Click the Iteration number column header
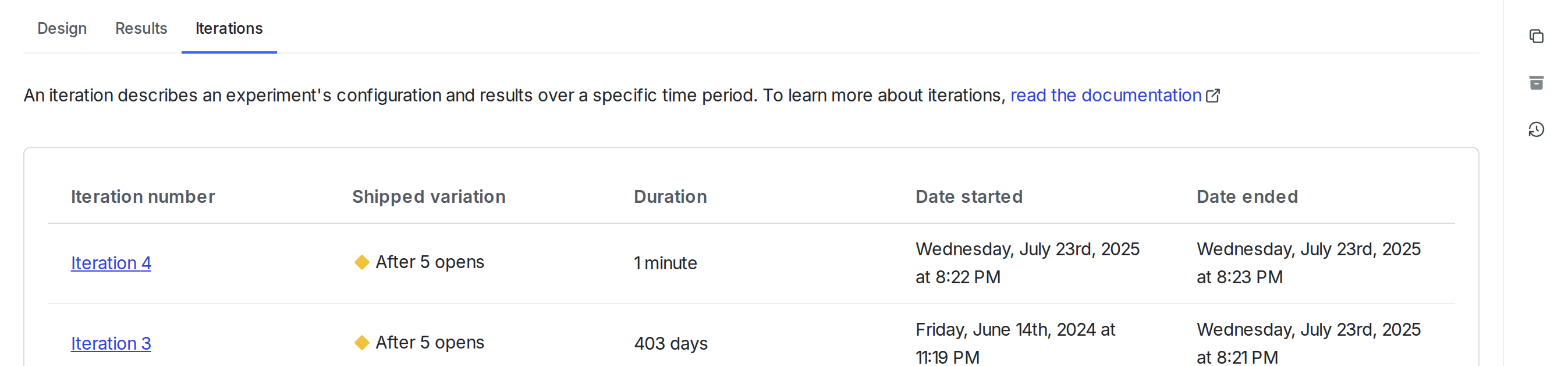 [143, 196]
